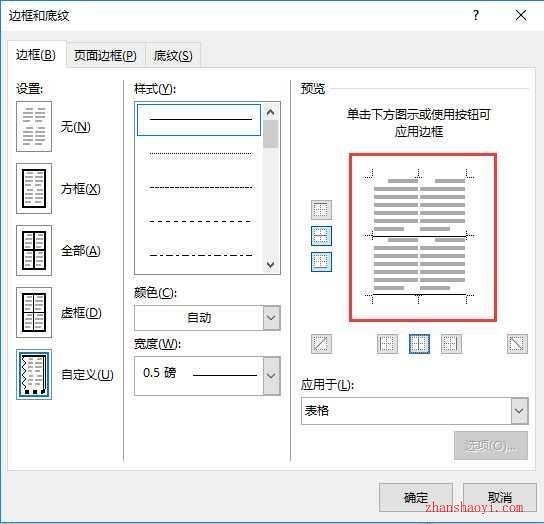Image resolution: width=544 pixels, height=524 pixels.
Task: Toggle the bottom border preview button
Action: (321, 262)
